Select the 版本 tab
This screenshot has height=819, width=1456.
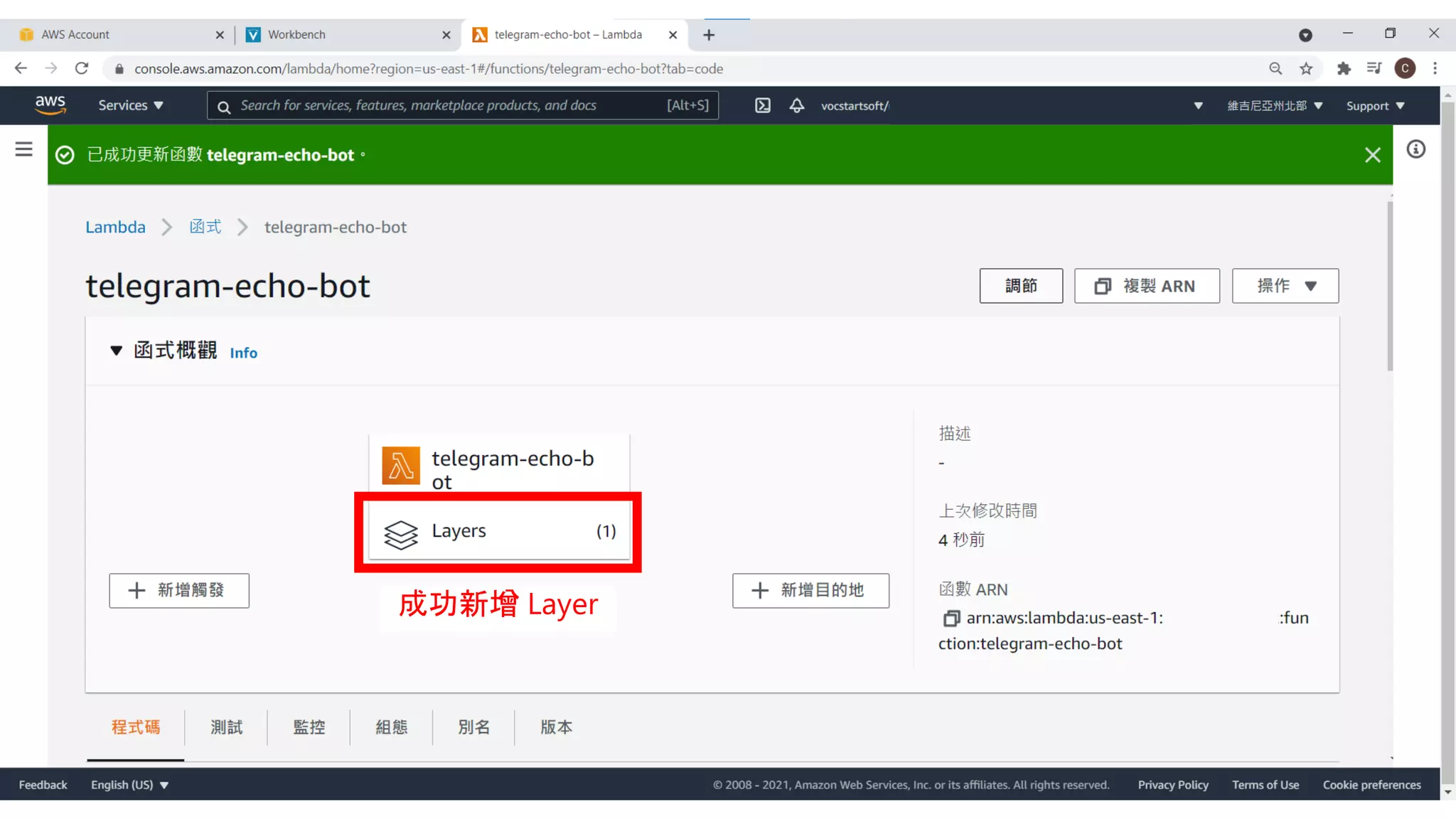tap(556, 727)
